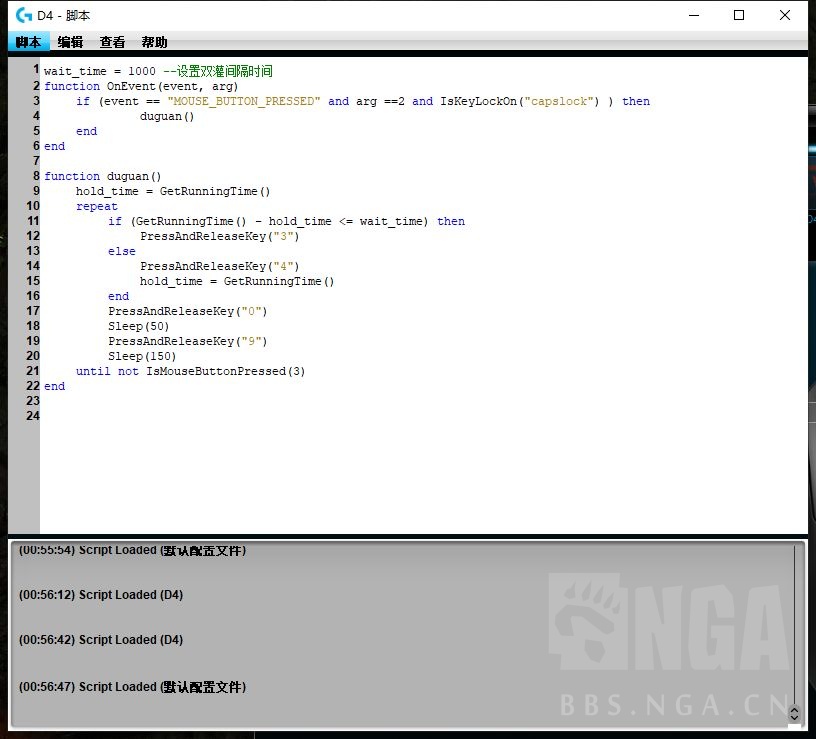This screenshot has width=816, height=739.
Task: Click the "MOUSE_BUTTON_PRESSED" string
Action: coord(244,101)
